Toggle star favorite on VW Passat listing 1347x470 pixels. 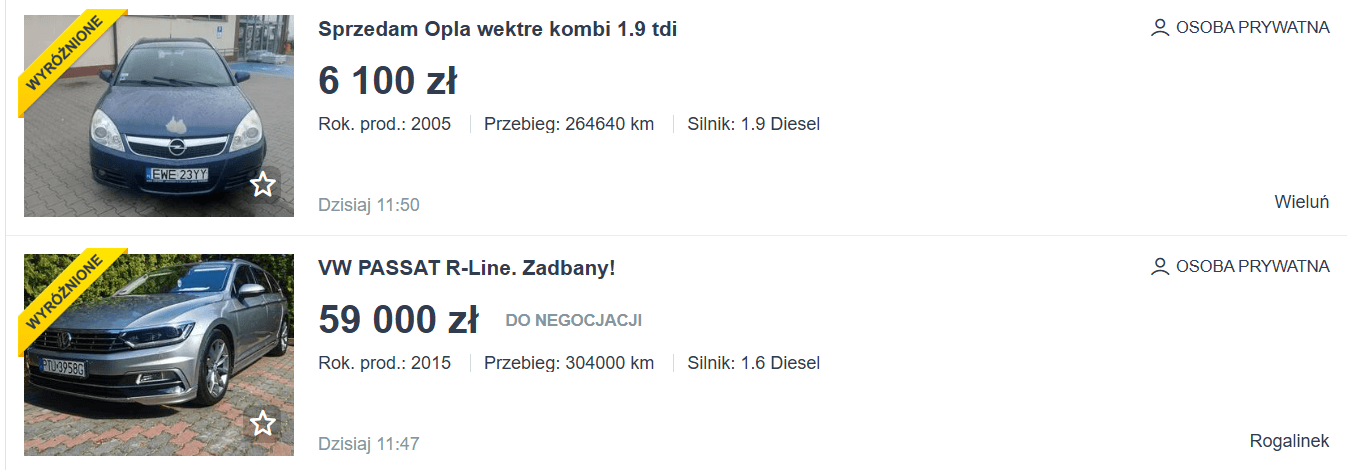pos(263,424)
